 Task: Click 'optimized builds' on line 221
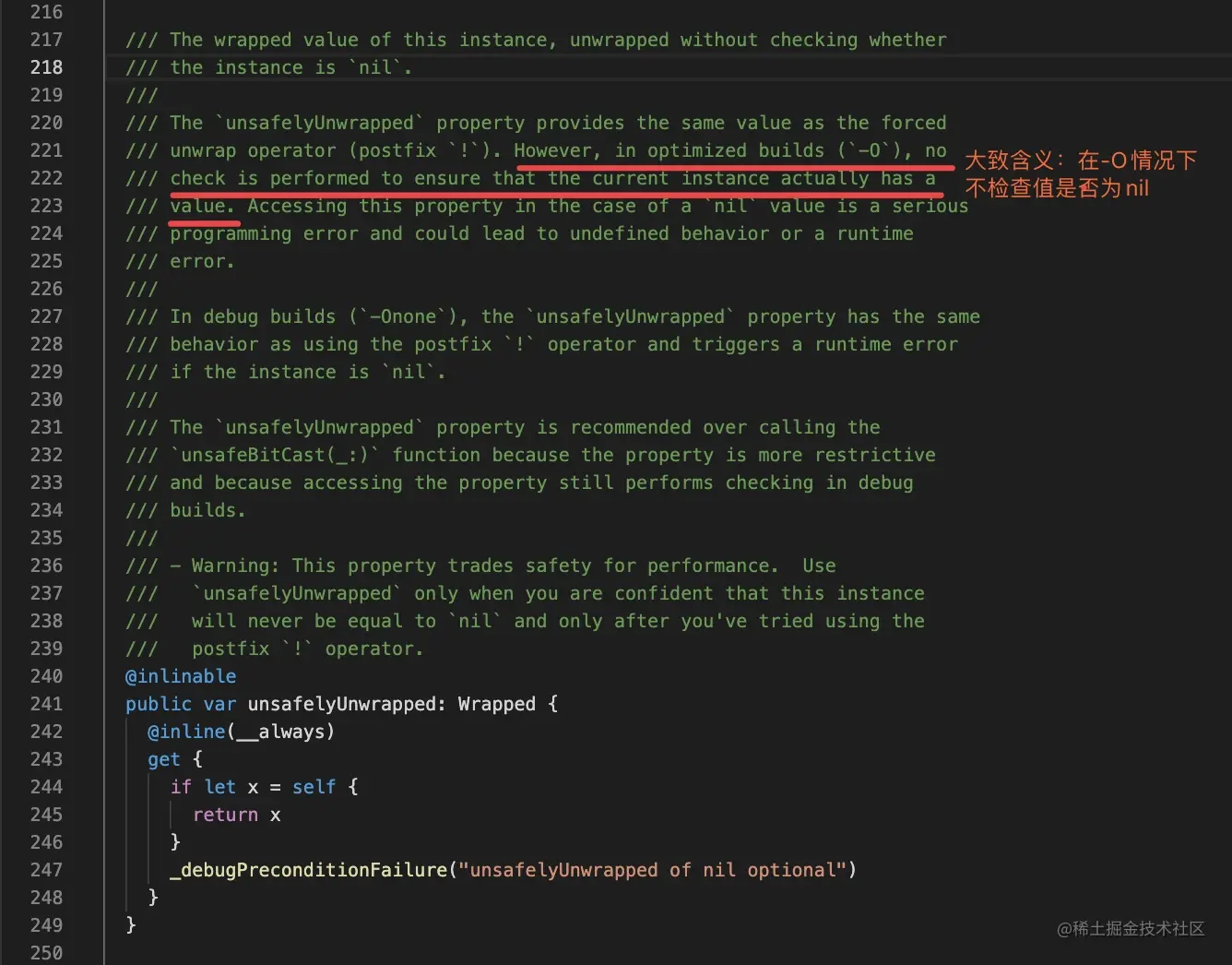736,150
